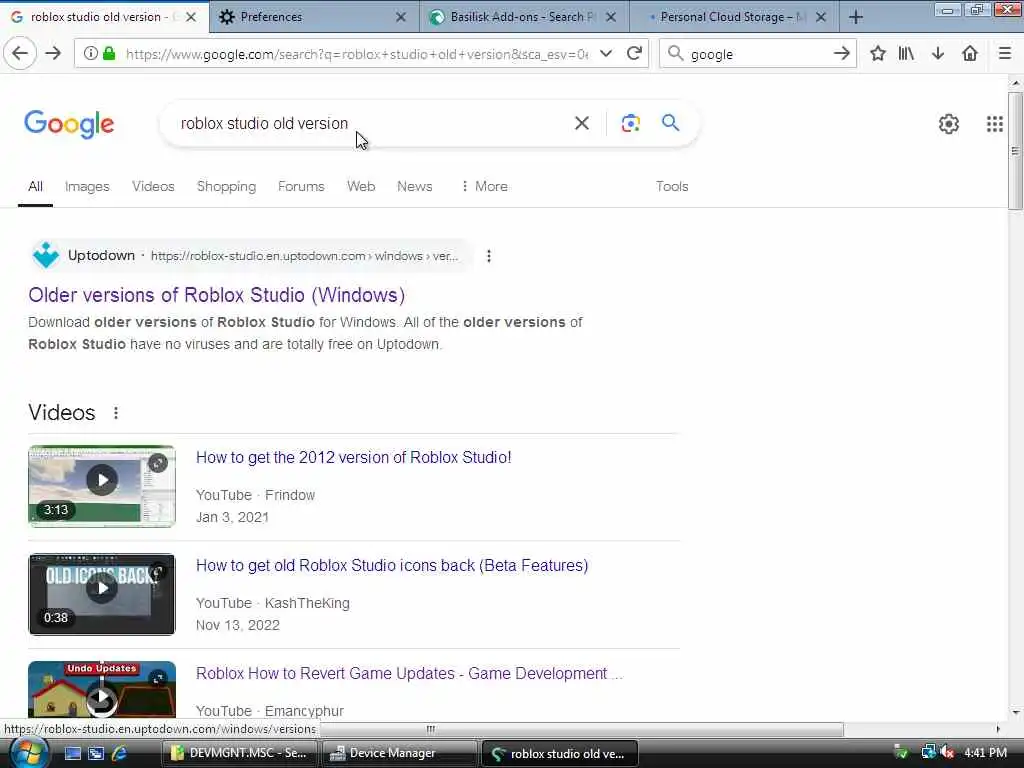Click the URL address field

click(357, 54)
